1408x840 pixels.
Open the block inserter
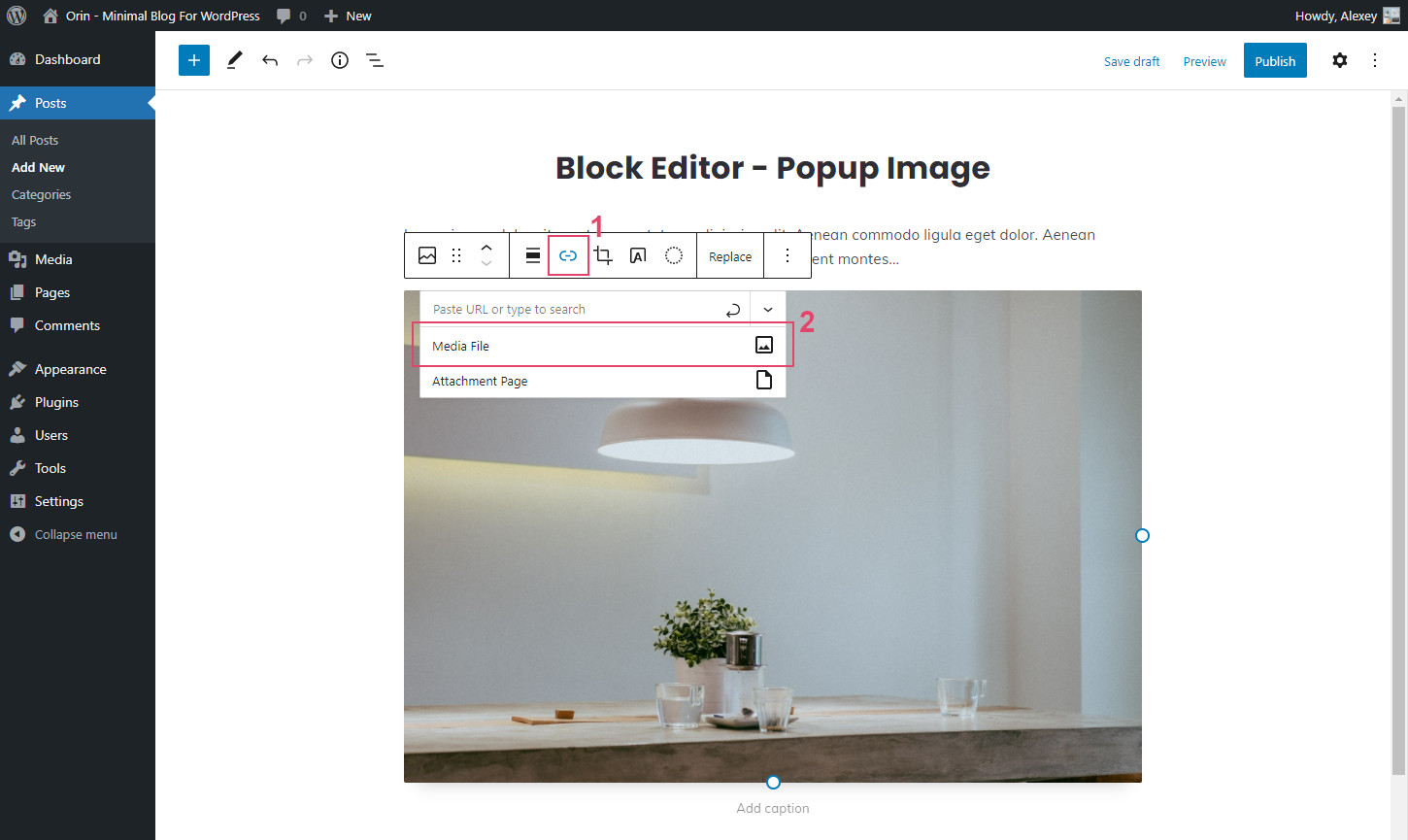point(193,60)
